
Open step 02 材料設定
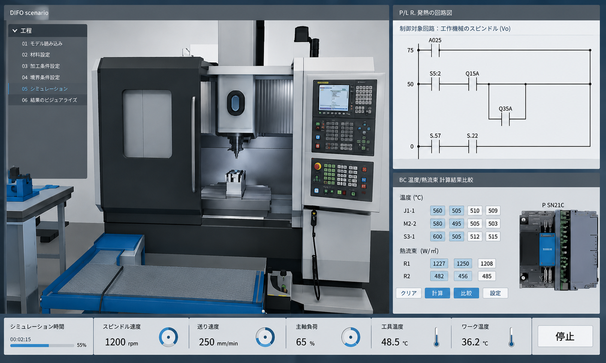point(48,55)
